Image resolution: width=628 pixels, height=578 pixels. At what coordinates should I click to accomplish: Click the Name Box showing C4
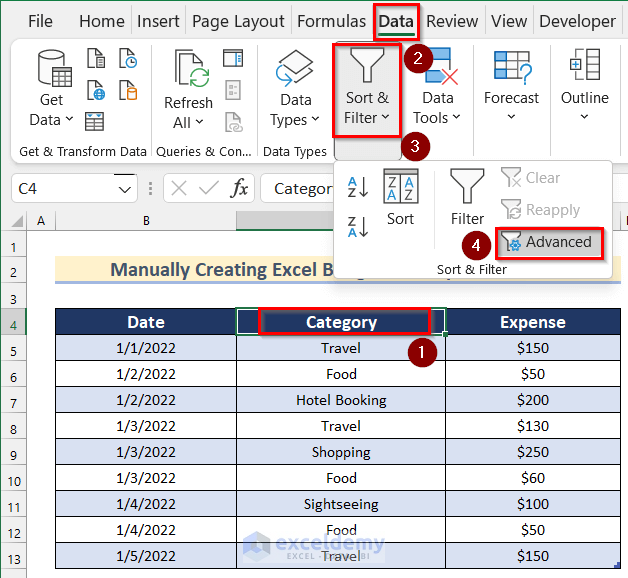62,188
